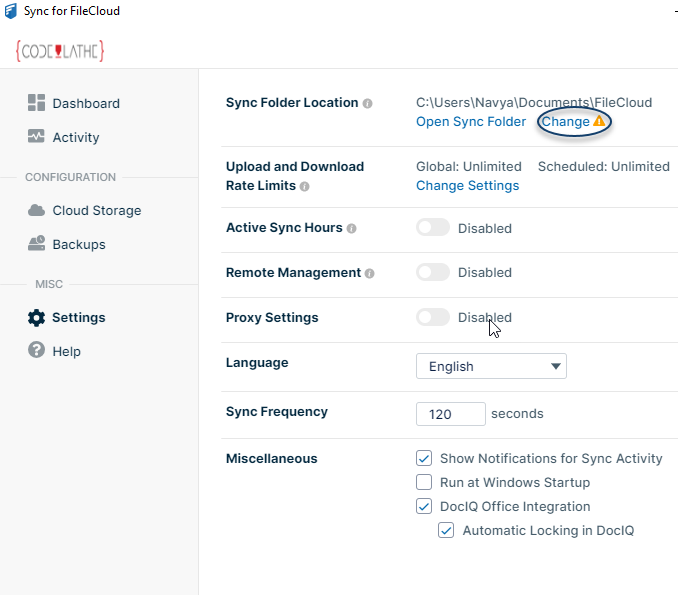Viewport: 678px width, 595px height.
Task: Uncheck Automatic Locking in DocIQ
Action: click(446, 530)
